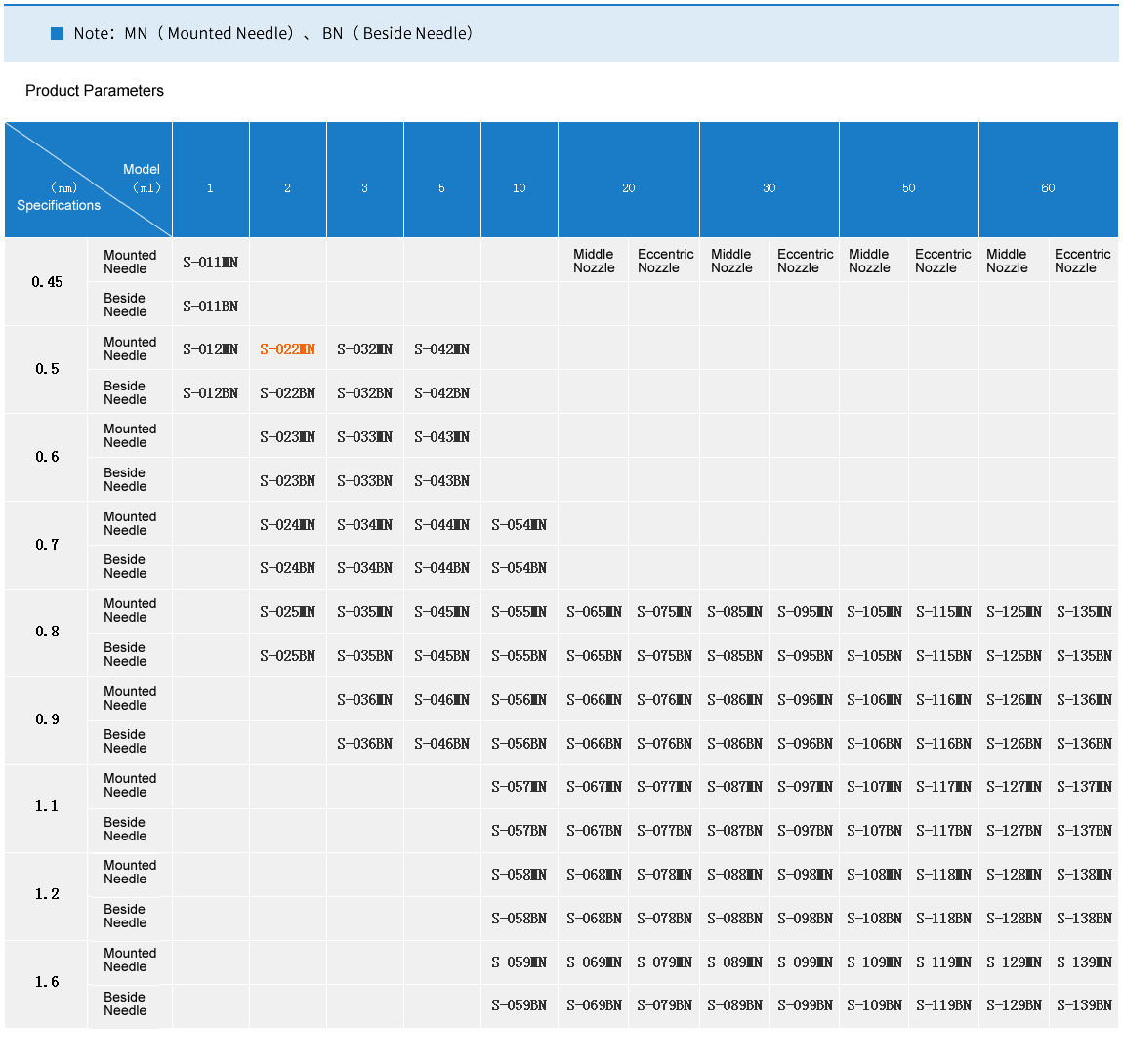Click Mounted Needle label in the 1.1 row

(130, 786)
